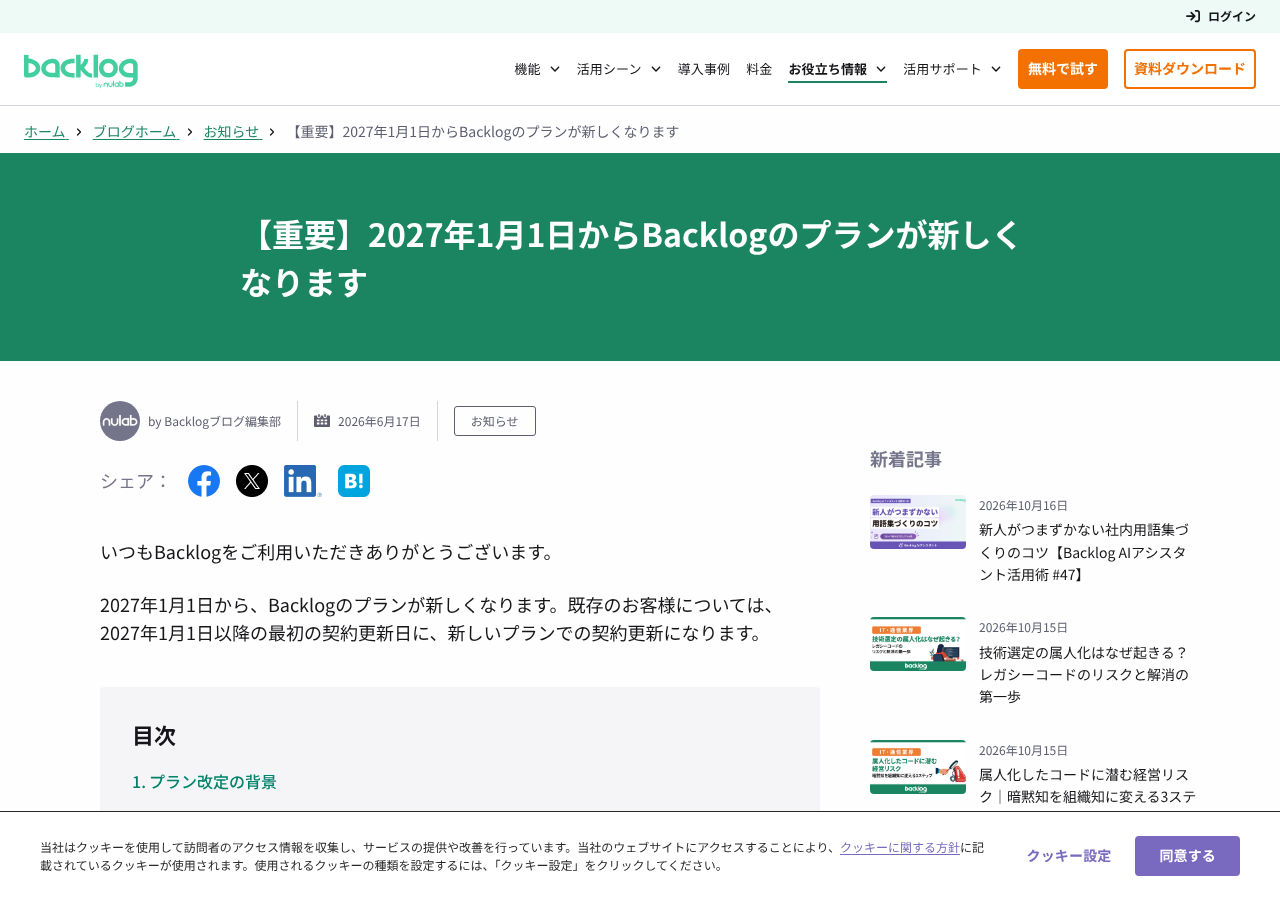
Task: Click the by Backlogブログ編集部 author text
Action: (x=214, y=421)
